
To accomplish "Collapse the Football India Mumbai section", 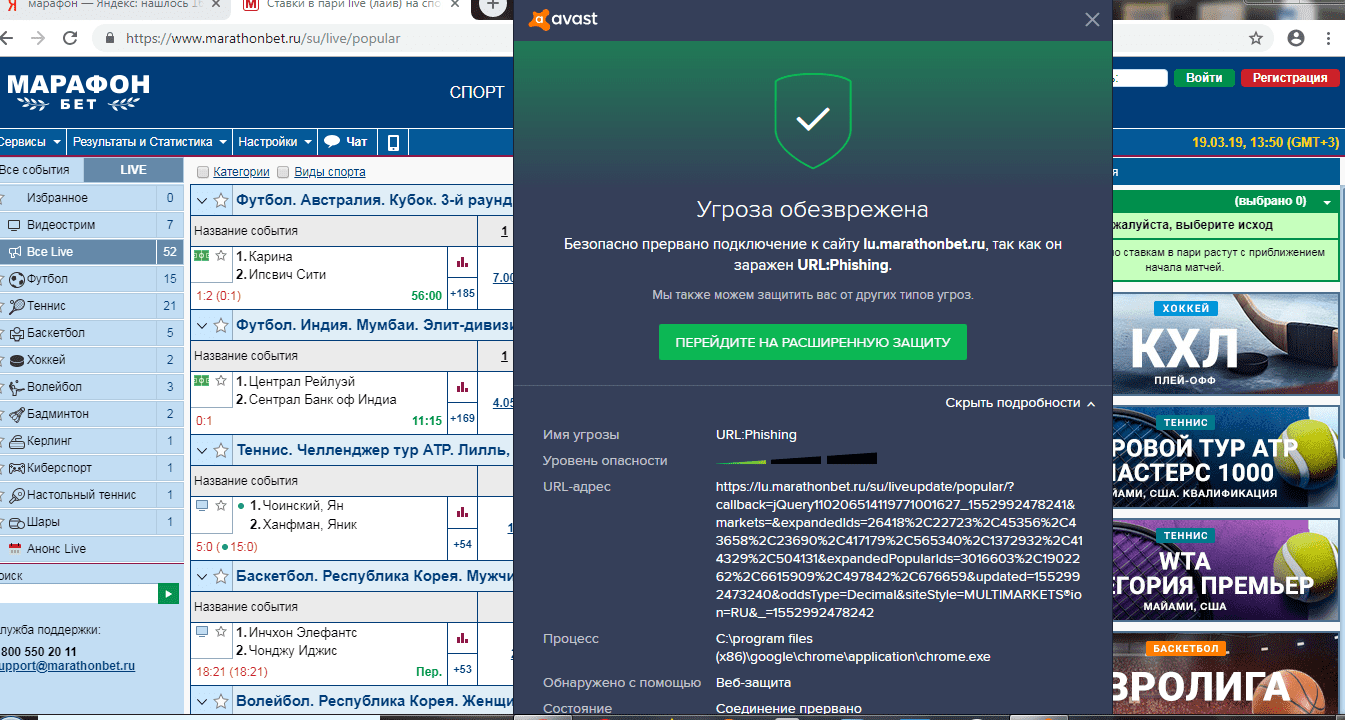I will pyautogui.click(x=200, y=325).
